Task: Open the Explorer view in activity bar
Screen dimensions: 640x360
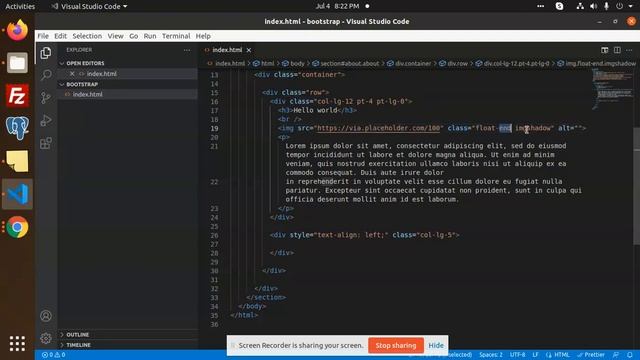Action: [46, 53]
